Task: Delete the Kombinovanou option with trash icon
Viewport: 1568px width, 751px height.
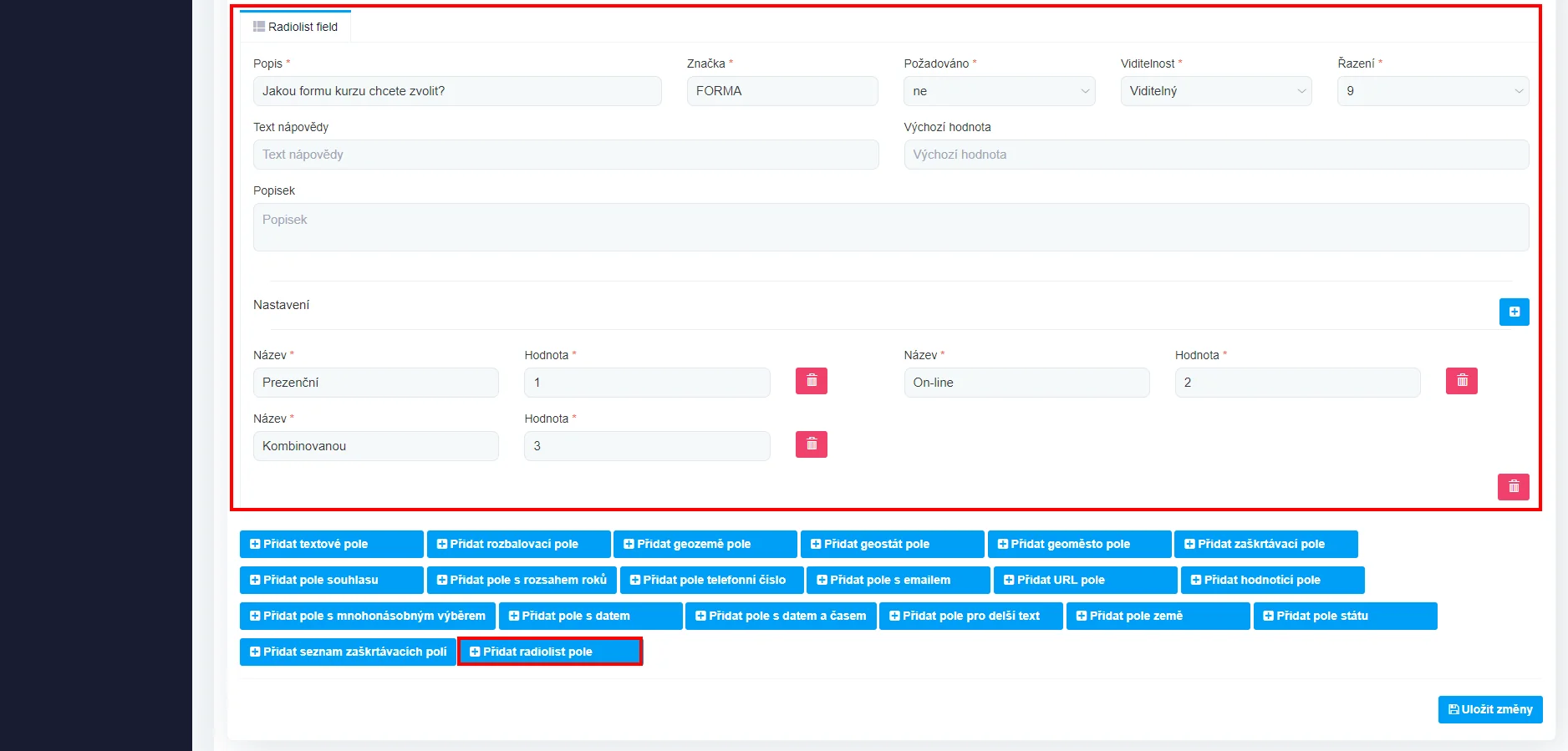Action: click(811, 444)
